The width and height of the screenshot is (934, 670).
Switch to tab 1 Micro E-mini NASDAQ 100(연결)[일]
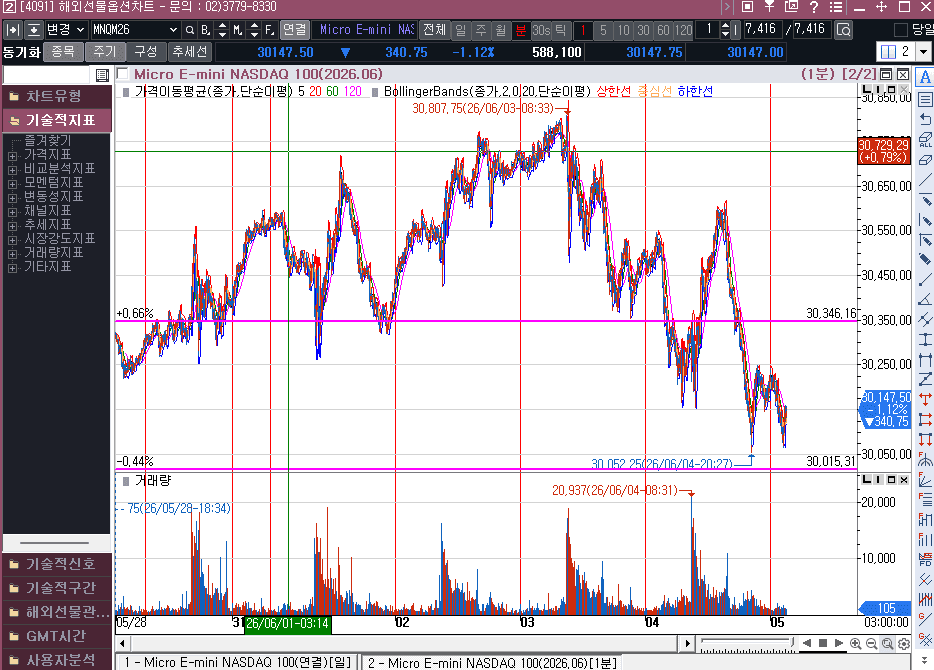tap(237, 662)
